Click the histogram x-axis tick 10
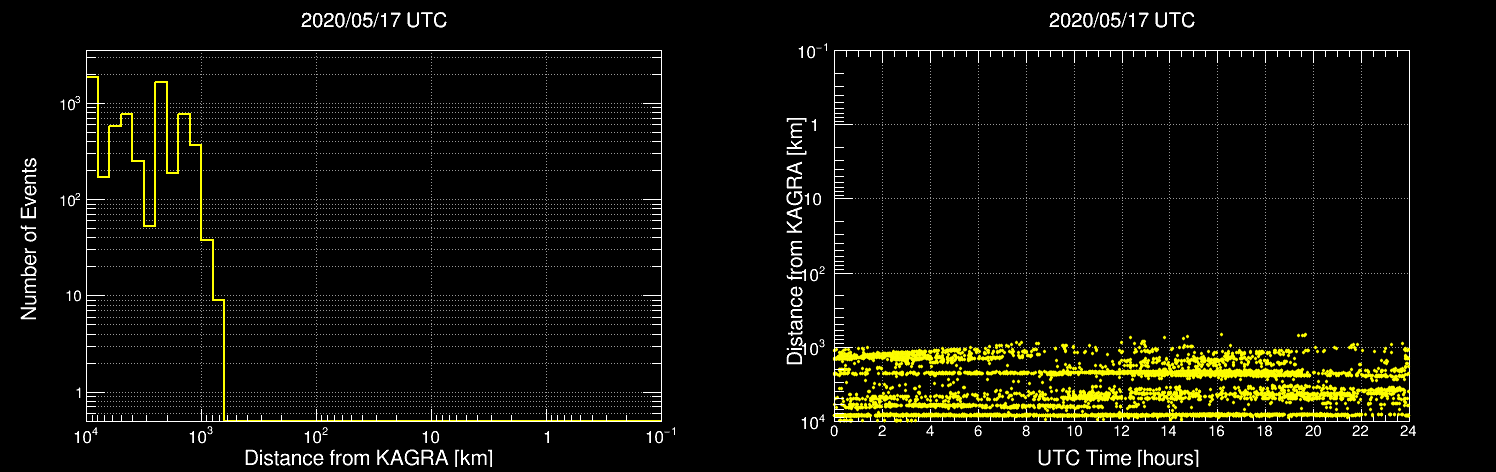The width and height of the screenshot is (1496, 472). (431, 438)
